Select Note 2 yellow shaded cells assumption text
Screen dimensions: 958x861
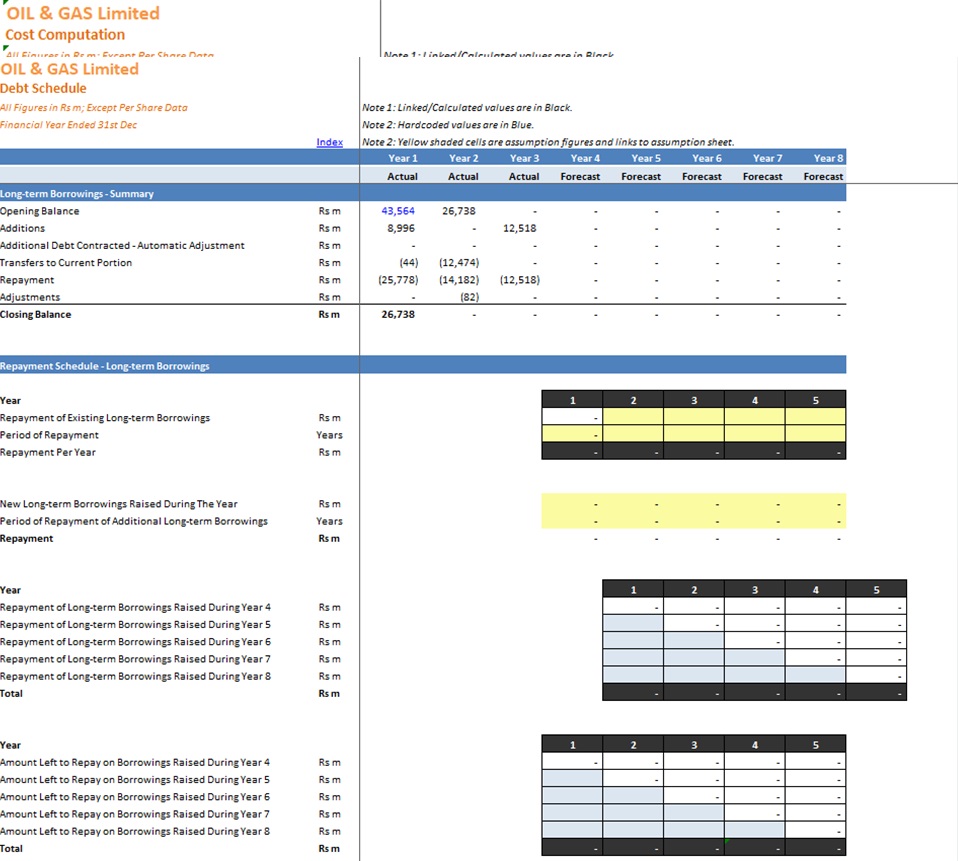[548, 142]
